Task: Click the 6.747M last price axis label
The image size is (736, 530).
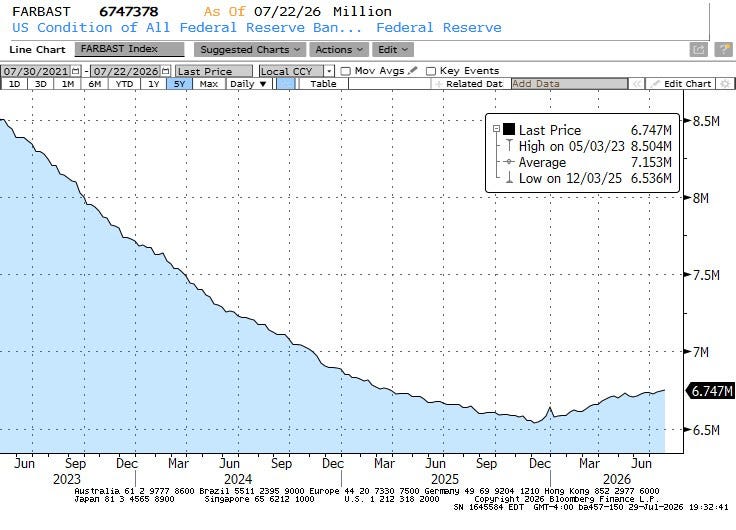Action: tap(711, 391)
